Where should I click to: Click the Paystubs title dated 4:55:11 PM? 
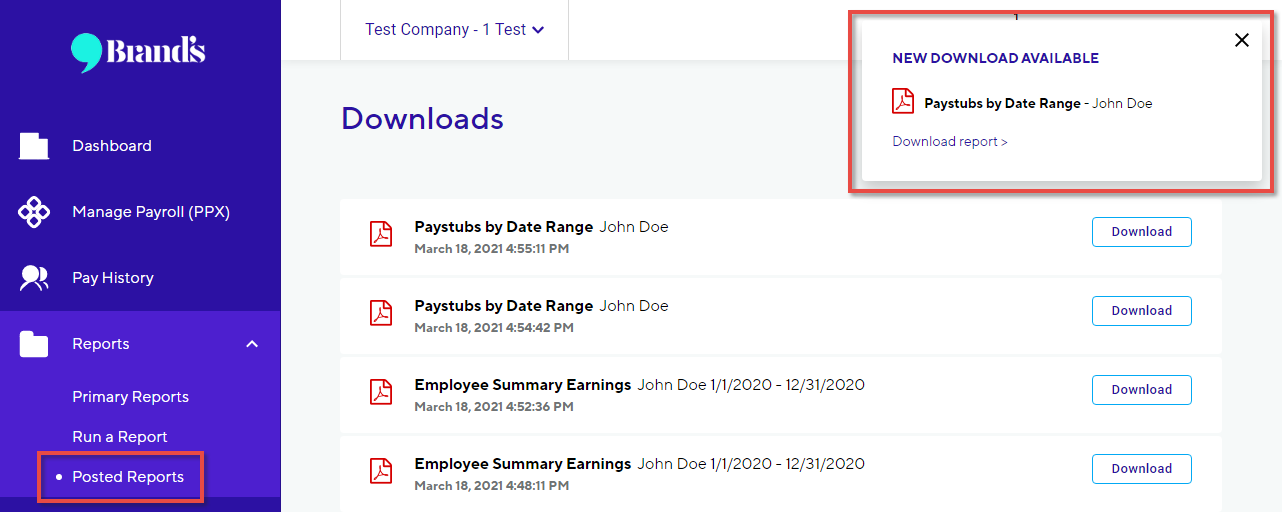click(x=504, y=227)
